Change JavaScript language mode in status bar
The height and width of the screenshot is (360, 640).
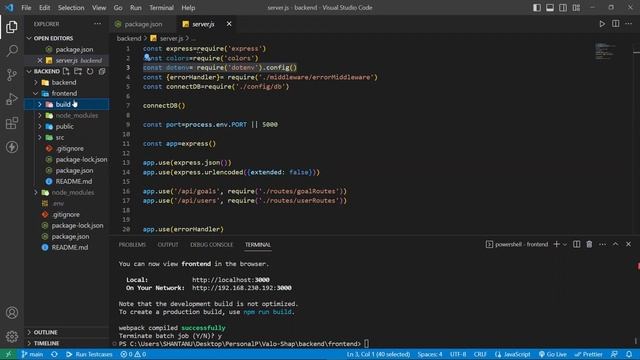(512, 354)
